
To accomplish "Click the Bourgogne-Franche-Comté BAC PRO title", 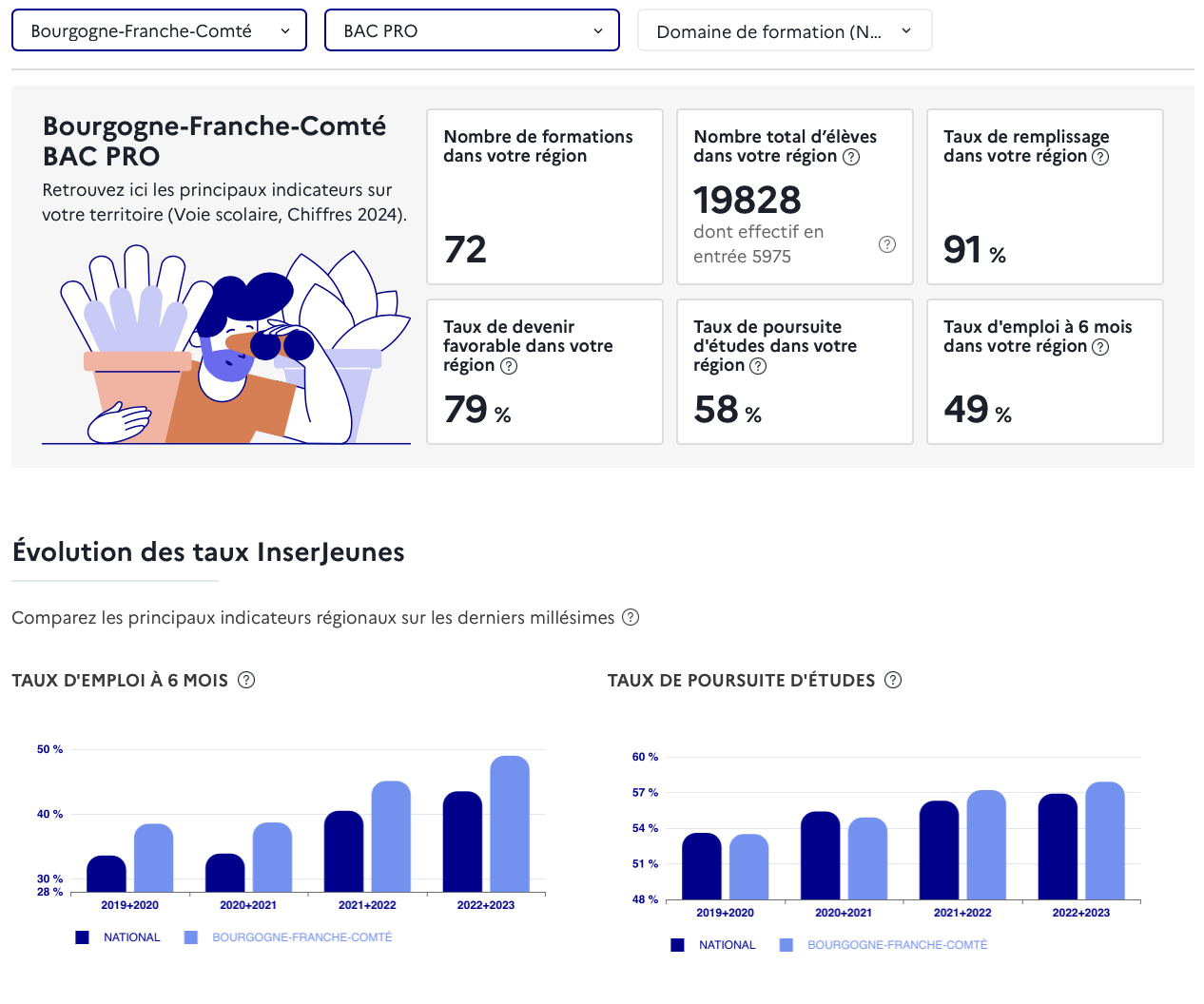I will 215,141.
